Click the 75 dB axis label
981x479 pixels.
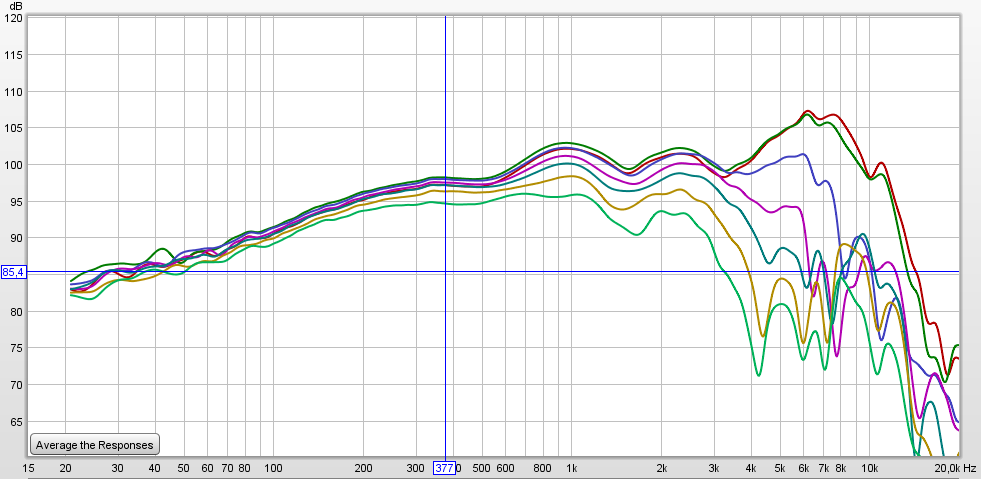click(17, 348)
